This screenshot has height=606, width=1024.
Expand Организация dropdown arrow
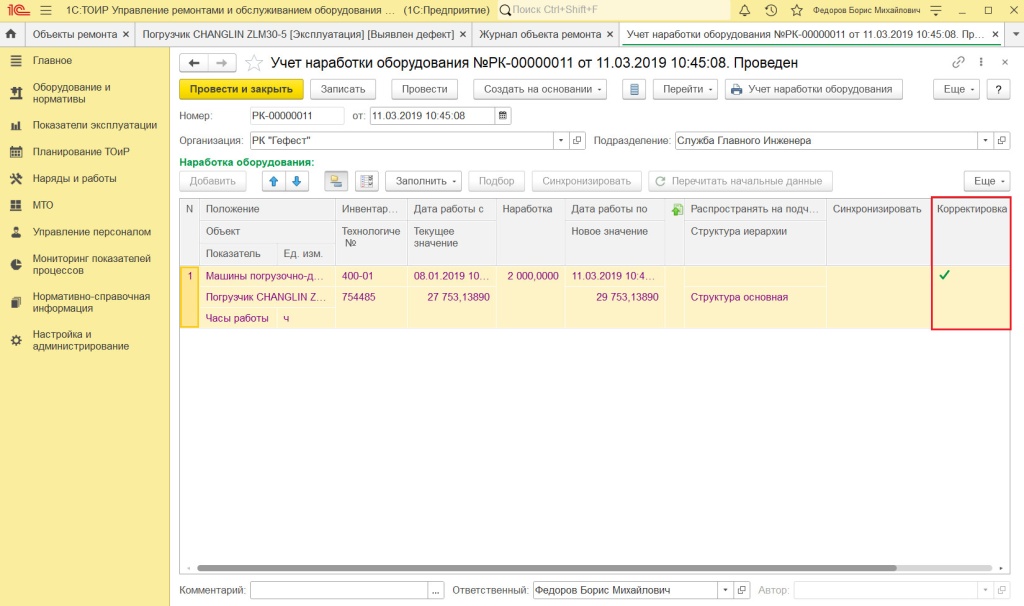click(560, 140)
